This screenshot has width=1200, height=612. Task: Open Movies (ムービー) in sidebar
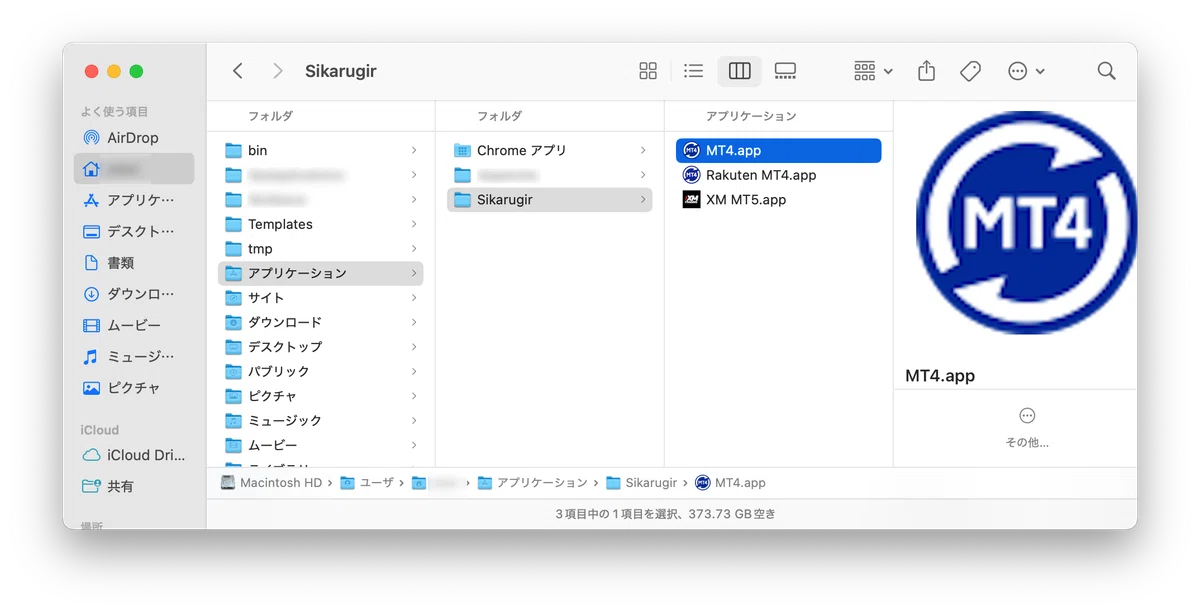(x=134, y=325)
